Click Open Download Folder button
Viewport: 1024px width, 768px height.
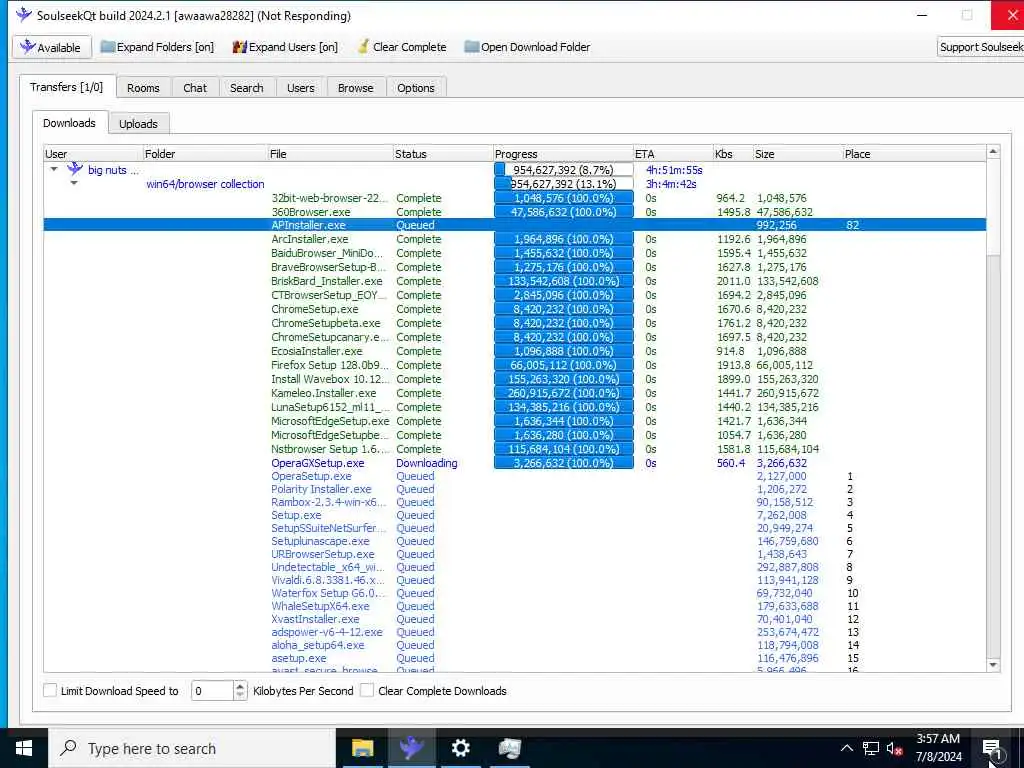coord(527,47)
